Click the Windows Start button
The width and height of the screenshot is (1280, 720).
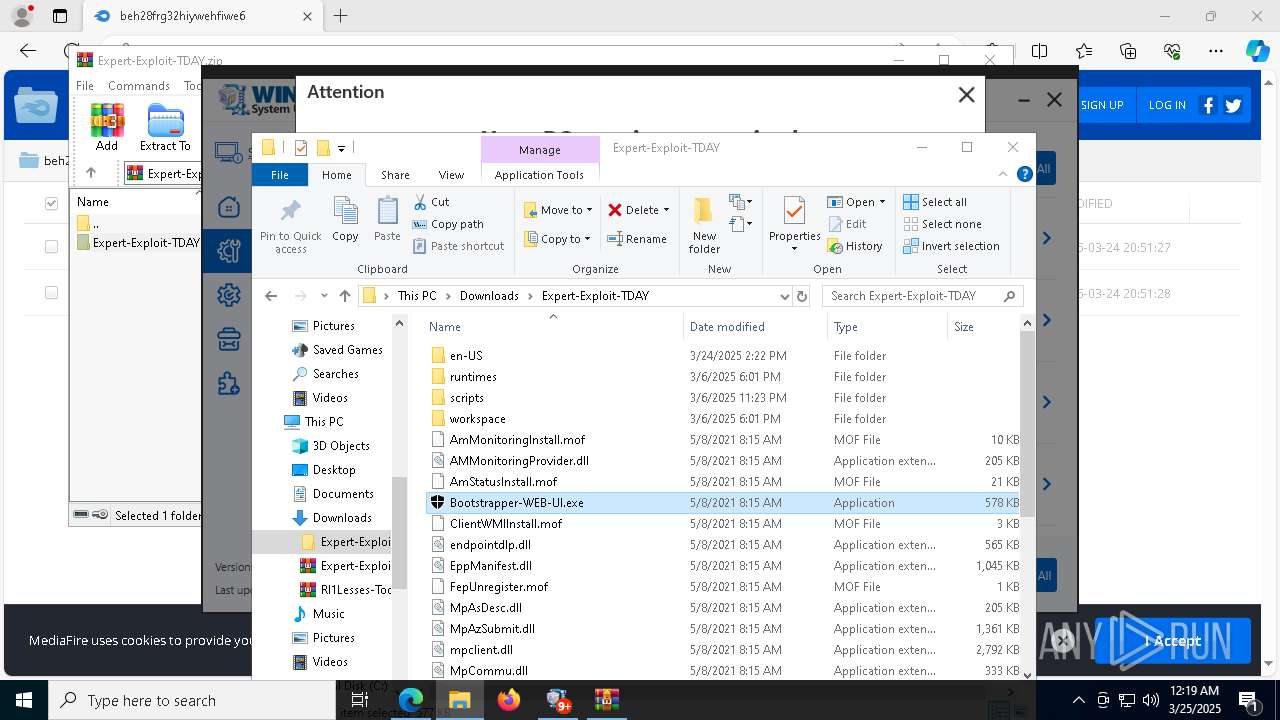tap(24, 700)
